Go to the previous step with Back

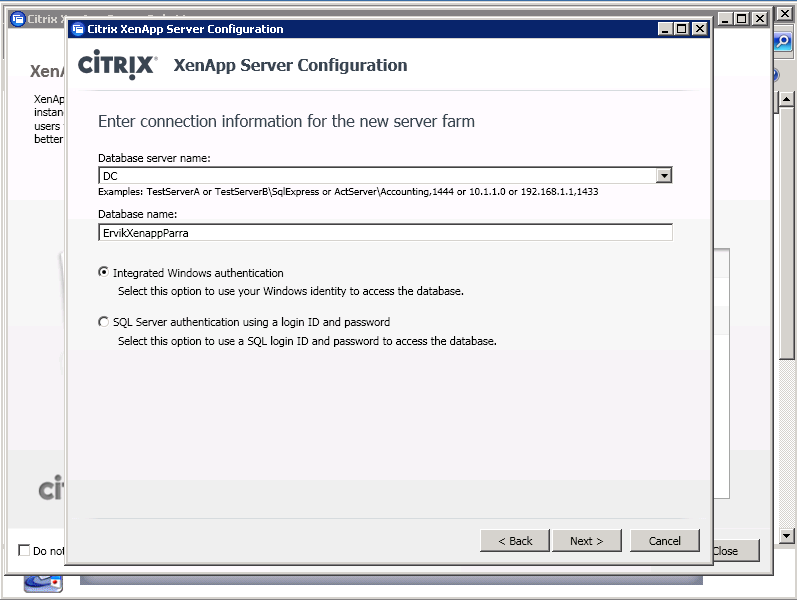coord(514,541)
